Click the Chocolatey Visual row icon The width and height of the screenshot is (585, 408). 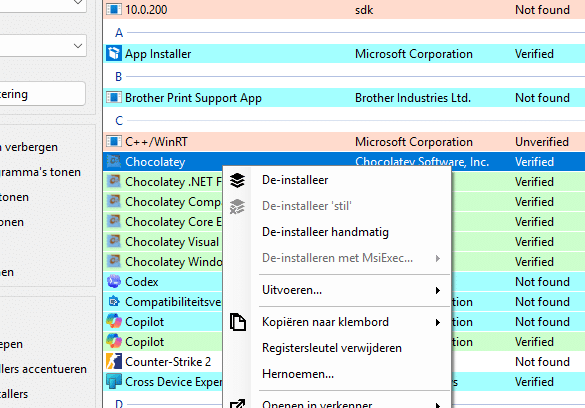114,241
